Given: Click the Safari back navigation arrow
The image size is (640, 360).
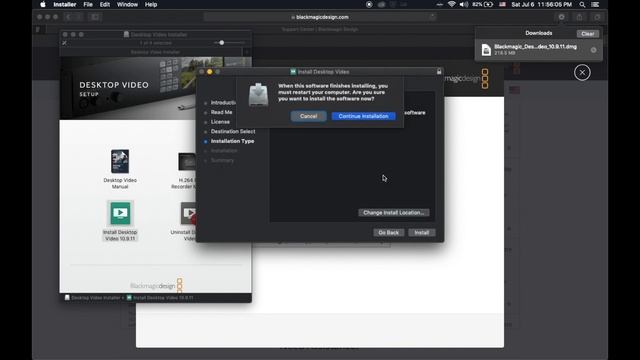Looking at the screenshot, I should pos(68,17).
